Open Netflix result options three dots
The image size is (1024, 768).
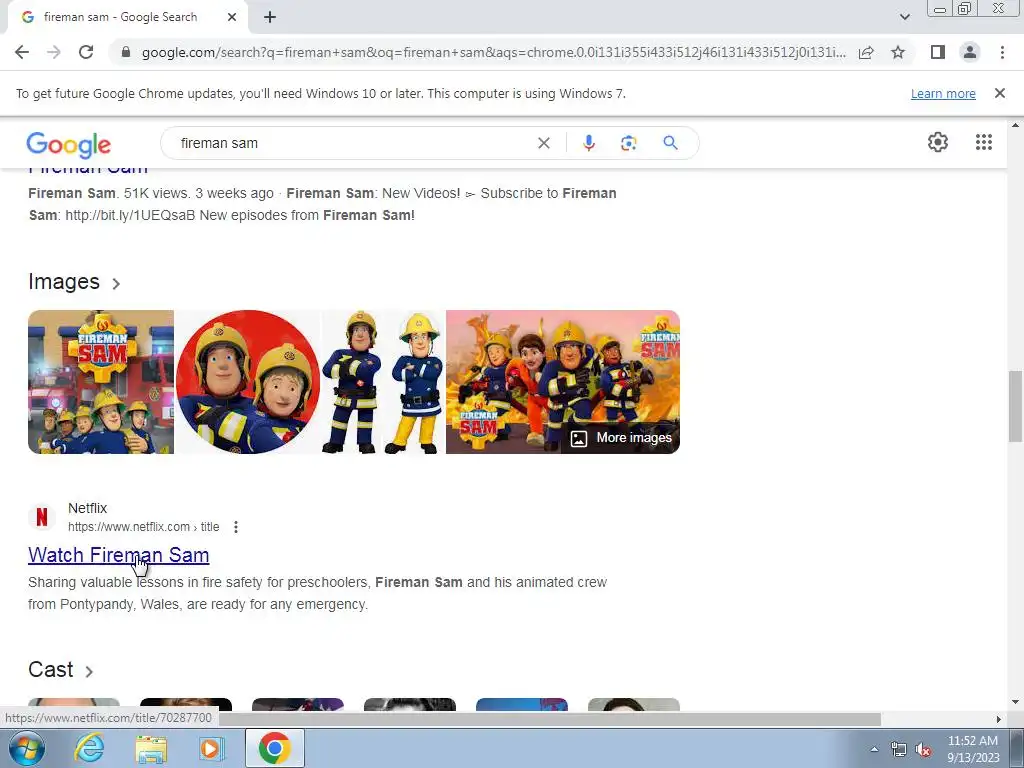[236, 527]
